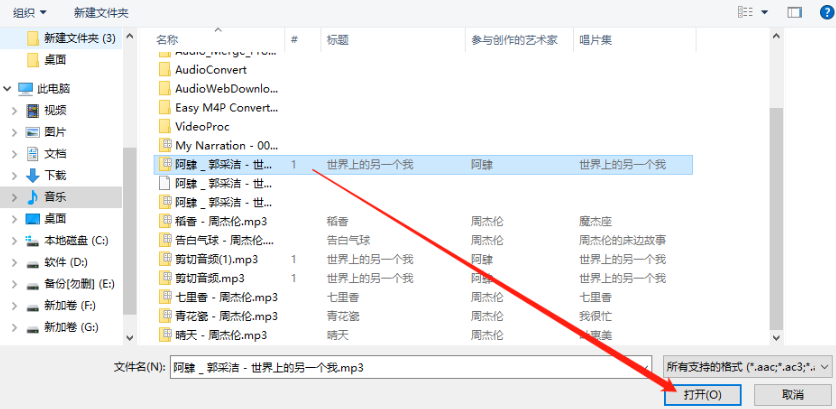Select 晴天 - 周杰伦.mp3 file
The image size is (836, 409).
click(221, 335)
